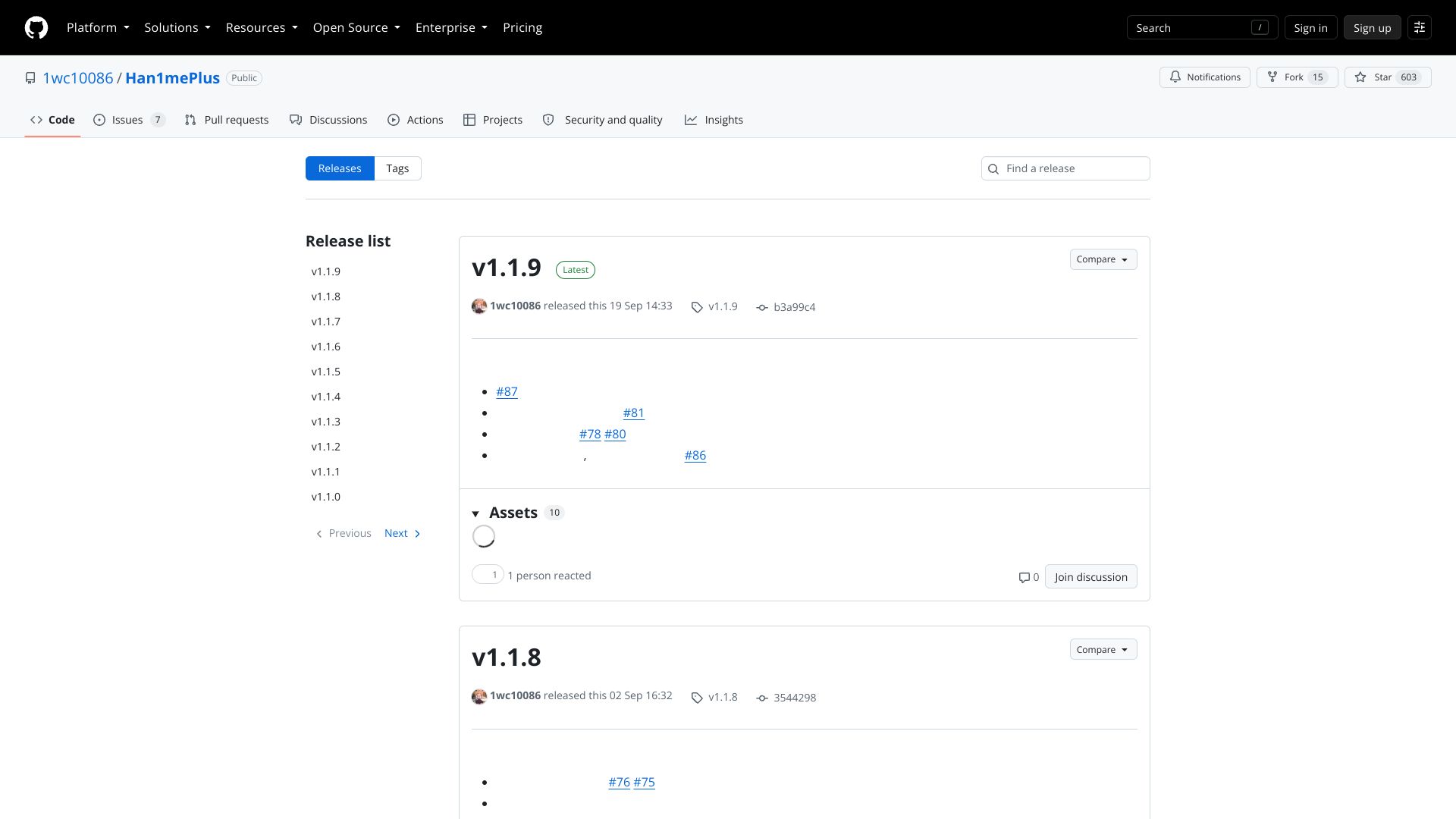Select v1.1.9 in release list
Image resolution: width=1456 pixels, height=819 pixels.
point(326,271)
